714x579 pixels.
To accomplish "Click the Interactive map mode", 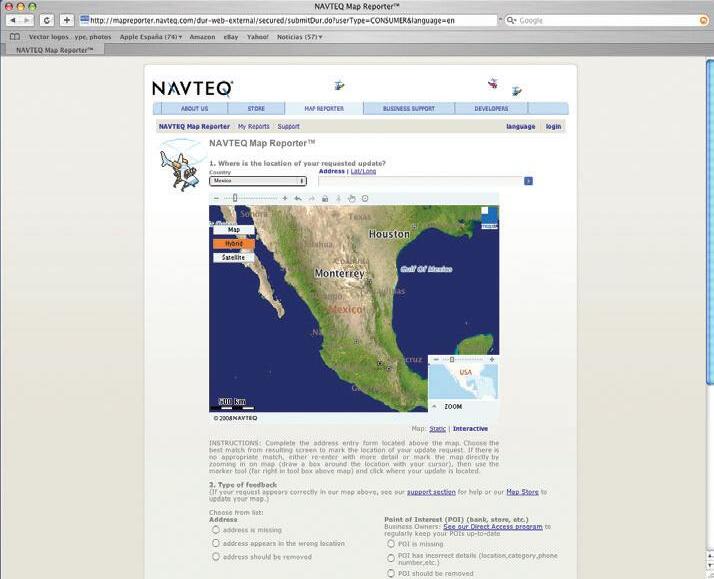I will pyautogui.click(x=470, y=429).
